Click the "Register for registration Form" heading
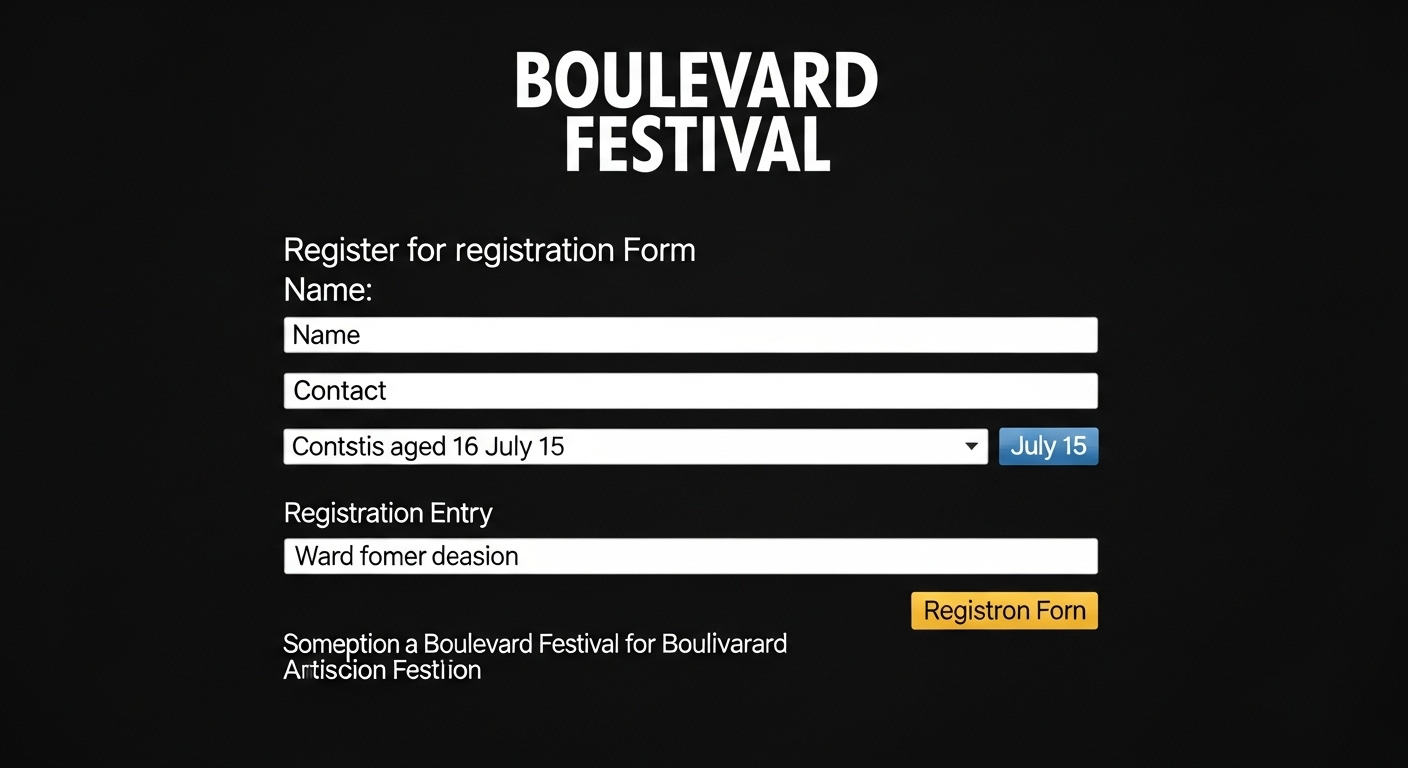This screenshot has width=1408, height=768. 489,250
